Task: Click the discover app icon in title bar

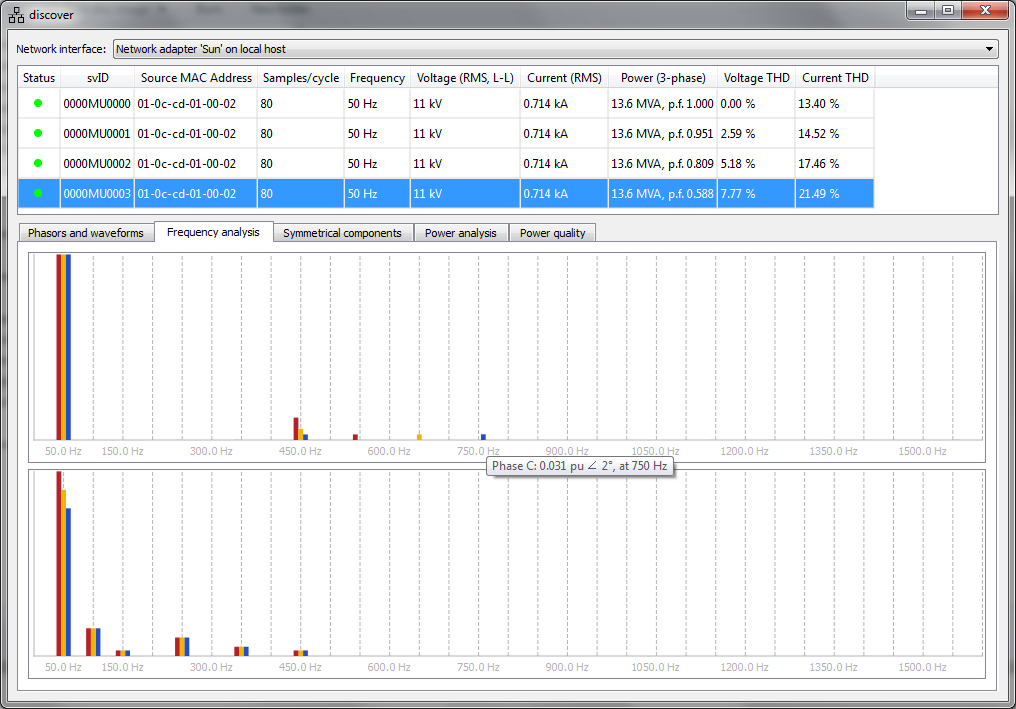Action: click(x=16, y=15)
